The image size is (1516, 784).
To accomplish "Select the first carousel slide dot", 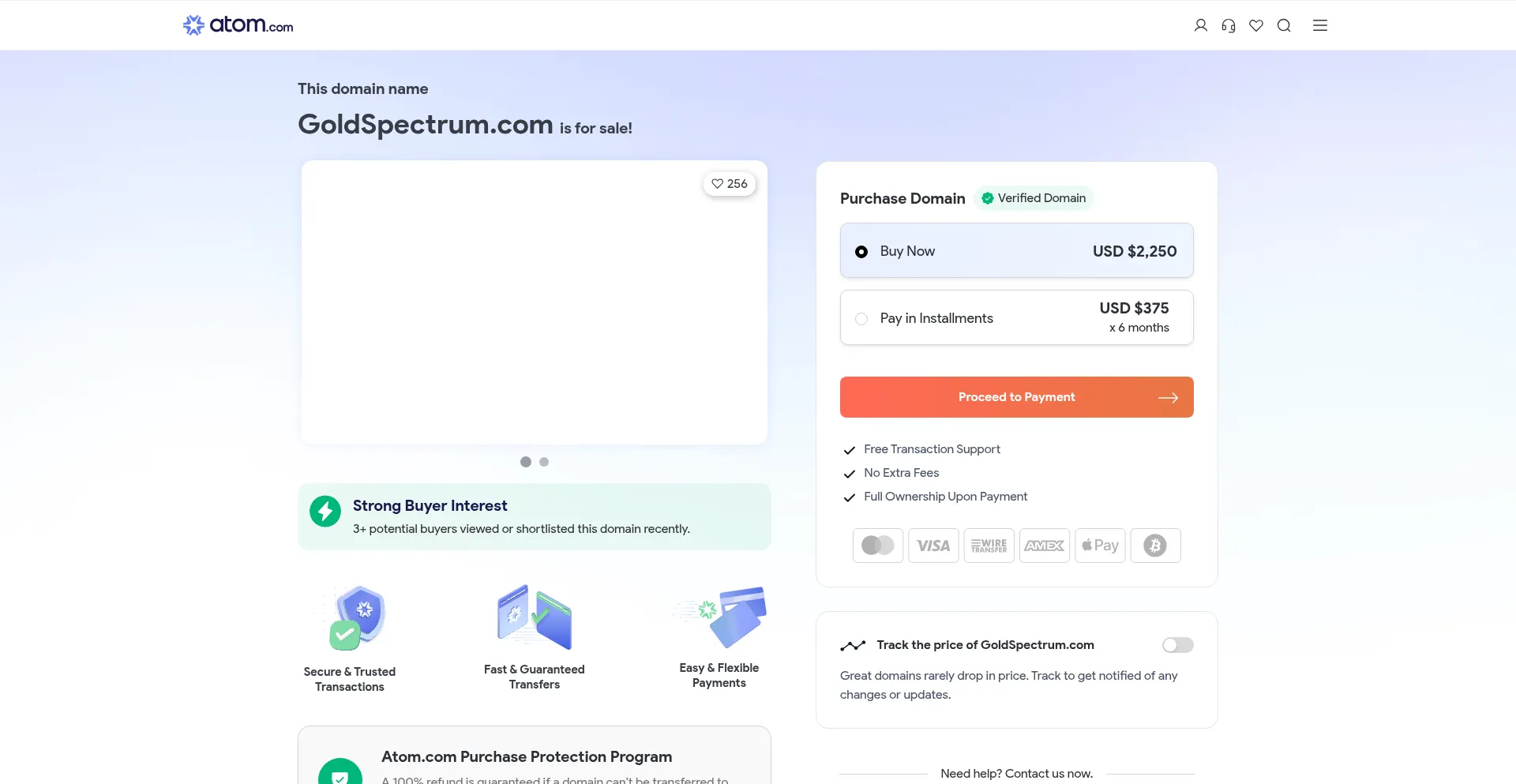I will [526, 462].
